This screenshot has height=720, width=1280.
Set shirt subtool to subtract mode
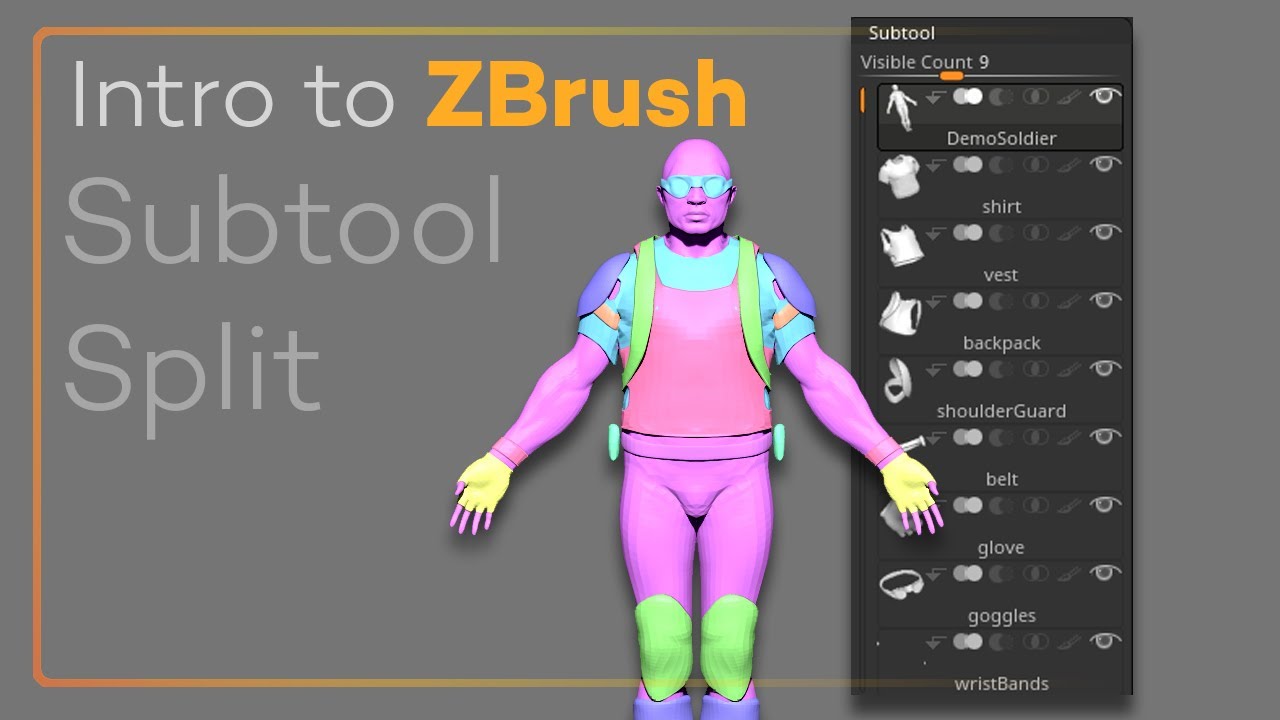tap(1002, 165)
